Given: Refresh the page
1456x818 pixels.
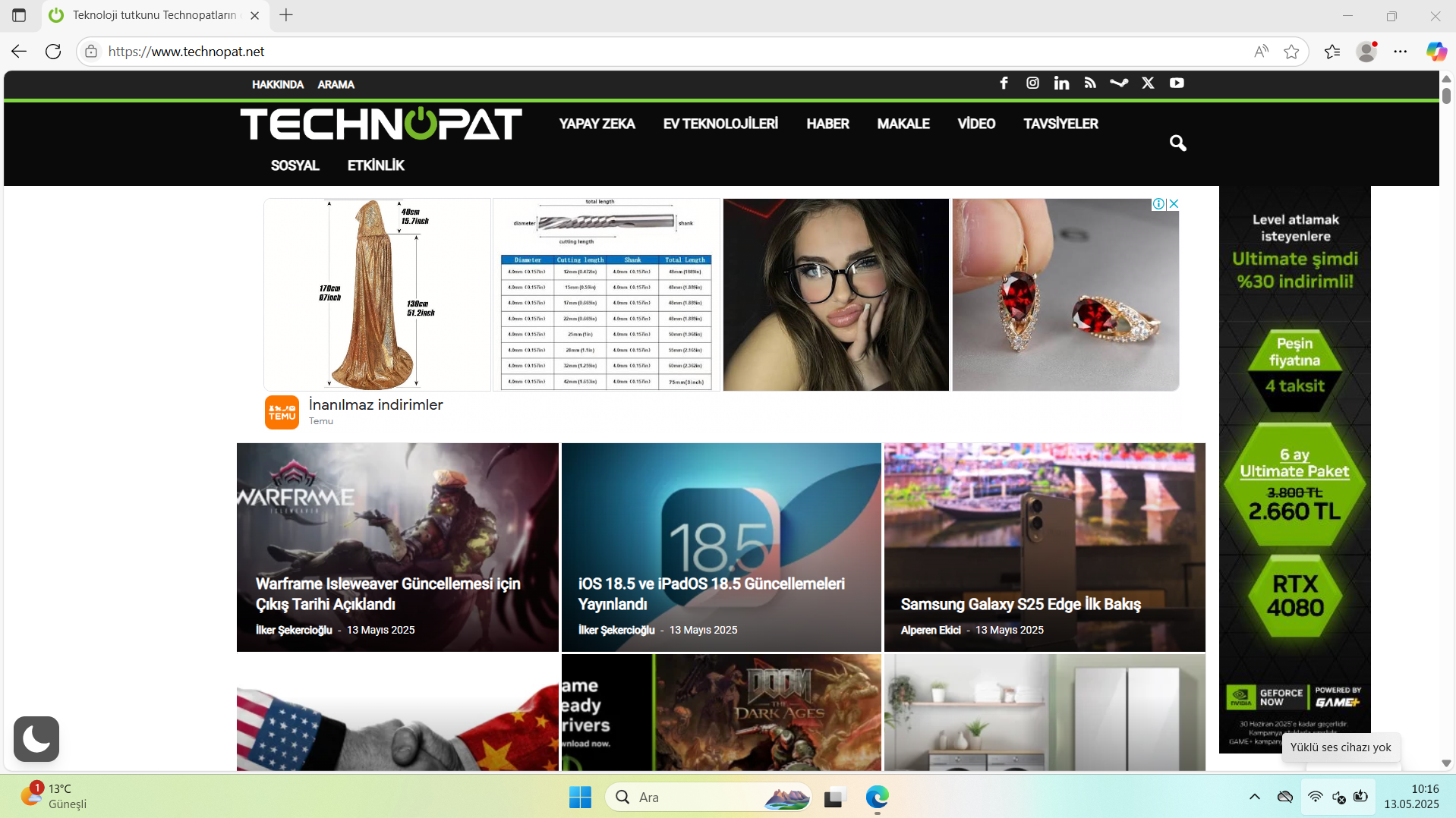Looking at the screenshot, I should point(53,52).
